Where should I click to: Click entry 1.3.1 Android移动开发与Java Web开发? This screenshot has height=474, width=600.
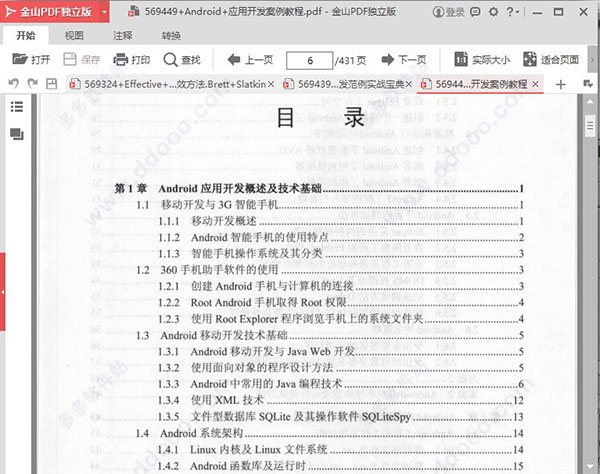(x=341, y=352)
